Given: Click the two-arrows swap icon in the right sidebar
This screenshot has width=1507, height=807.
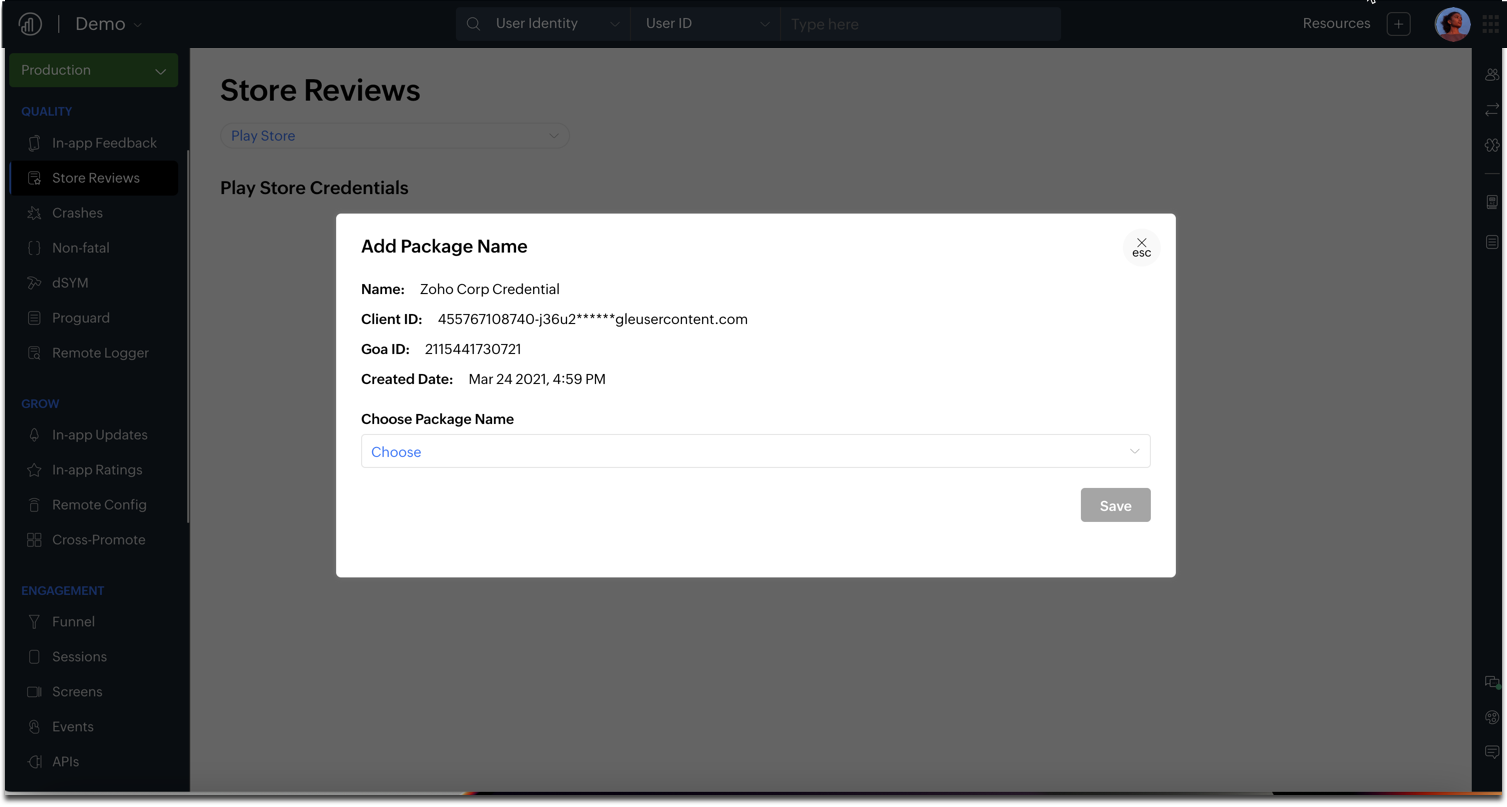Looking at the screenshot, I should click(x=1492, y=110).
